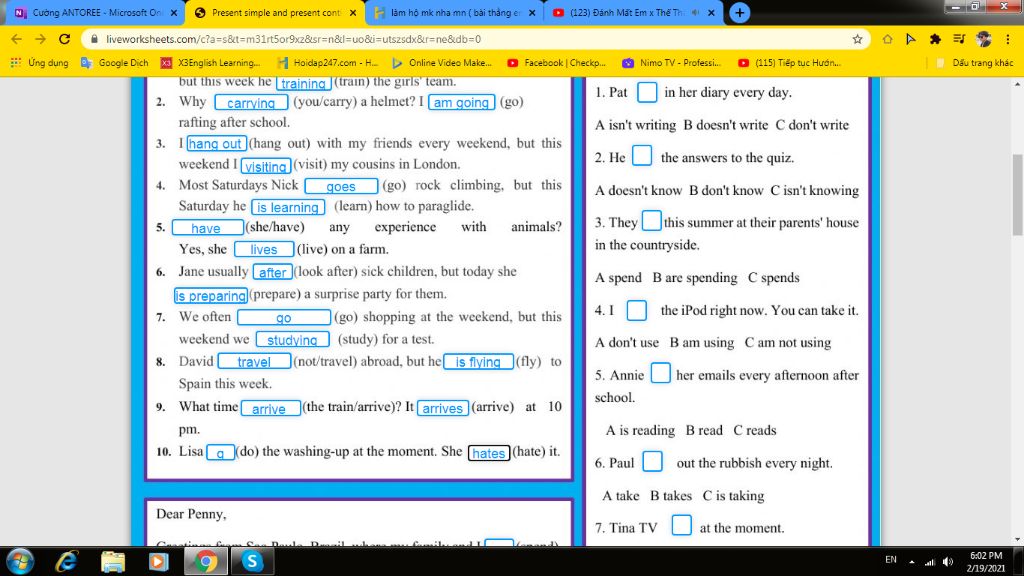Viewport: 1024px width, 576px height.
Task: Open the Chrome extensions puzzle icon
Action: pyautogui.click(x=935, y=39)
